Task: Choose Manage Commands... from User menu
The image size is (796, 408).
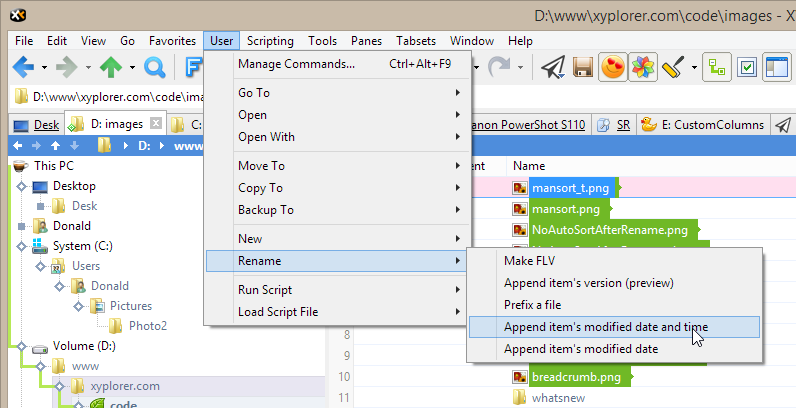Action: pyautogui.click(x=296, y=64)
